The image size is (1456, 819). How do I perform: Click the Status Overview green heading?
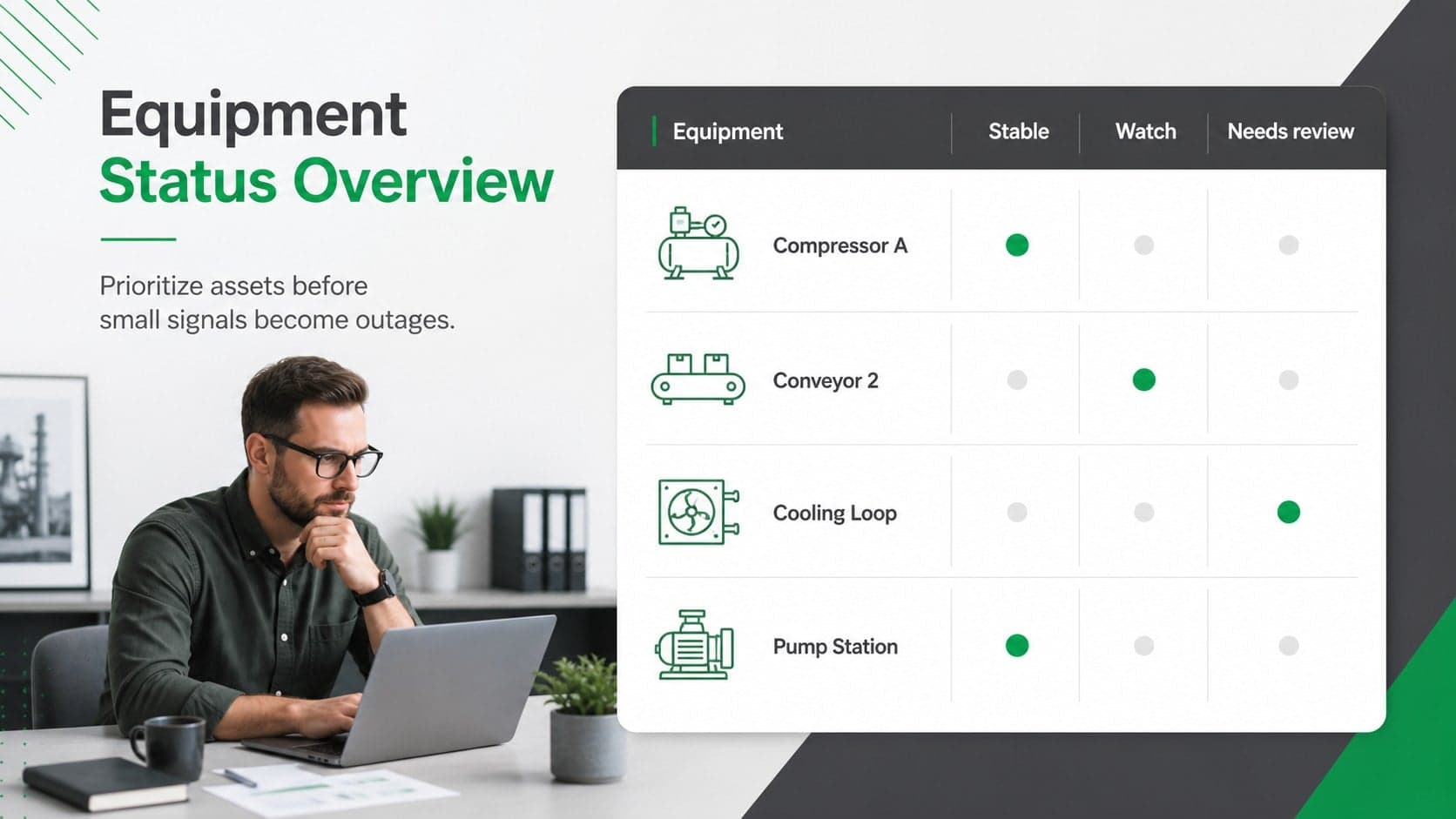click(x=327, y=181)
